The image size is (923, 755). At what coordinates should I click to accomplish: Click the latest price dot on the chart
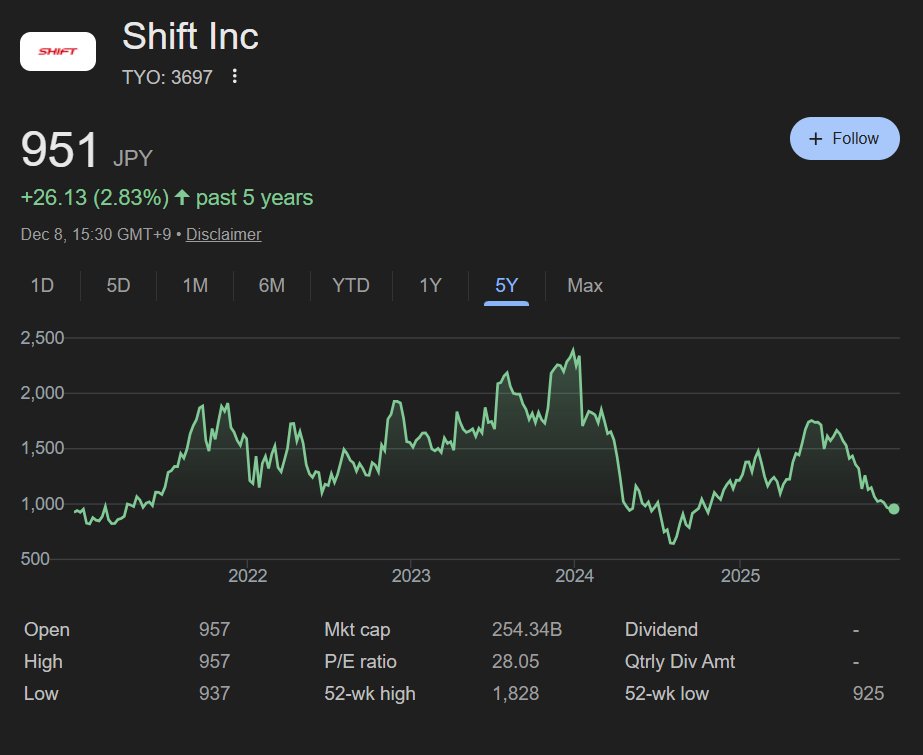pyautogui.click(x=893, y=509)
